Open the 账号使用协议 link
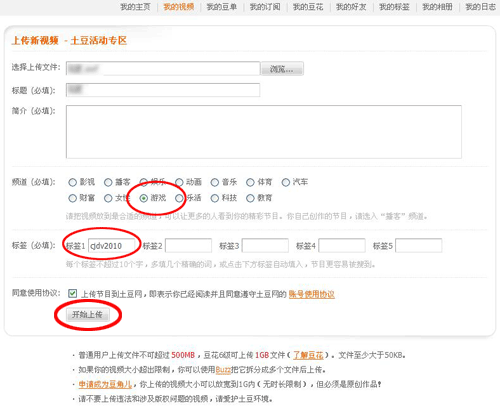500x406 pixels. [311, 294]
